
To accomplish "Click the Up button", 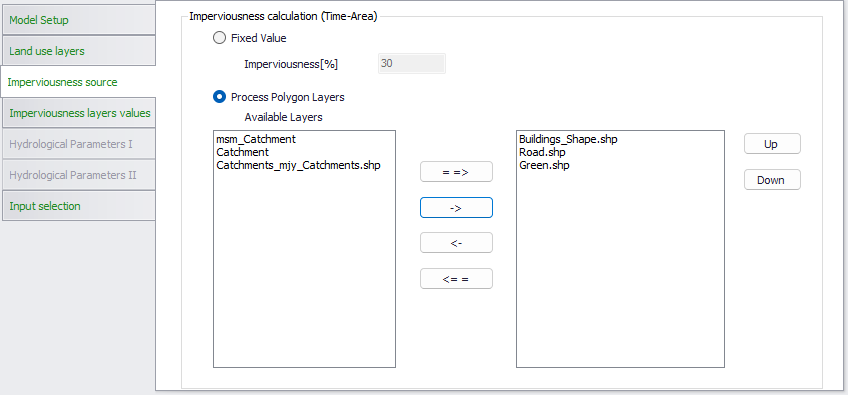I will tap(772, 144).
